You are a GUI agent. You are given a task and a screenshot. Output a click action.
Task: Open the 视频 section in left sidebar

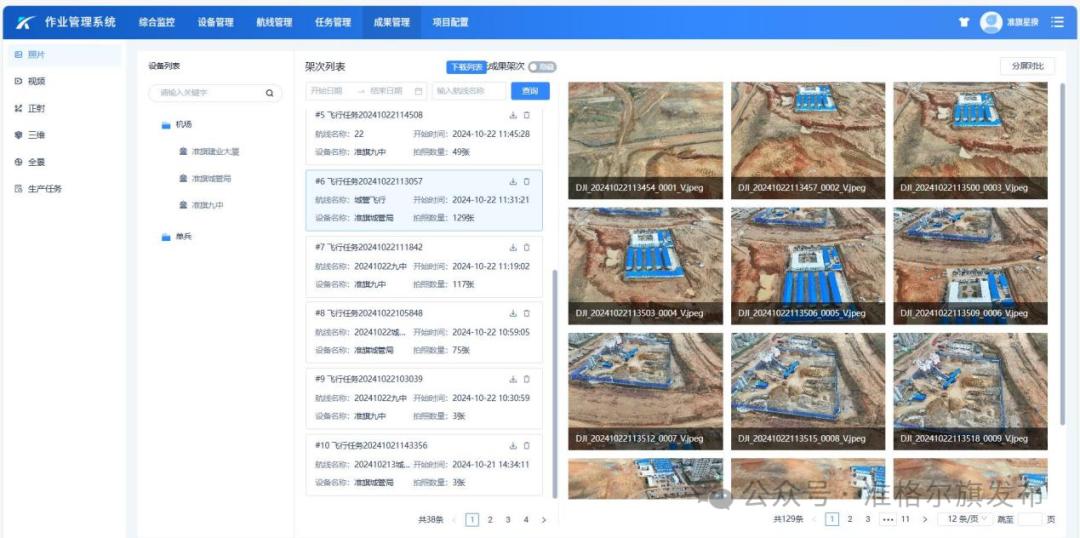[36, 81]
